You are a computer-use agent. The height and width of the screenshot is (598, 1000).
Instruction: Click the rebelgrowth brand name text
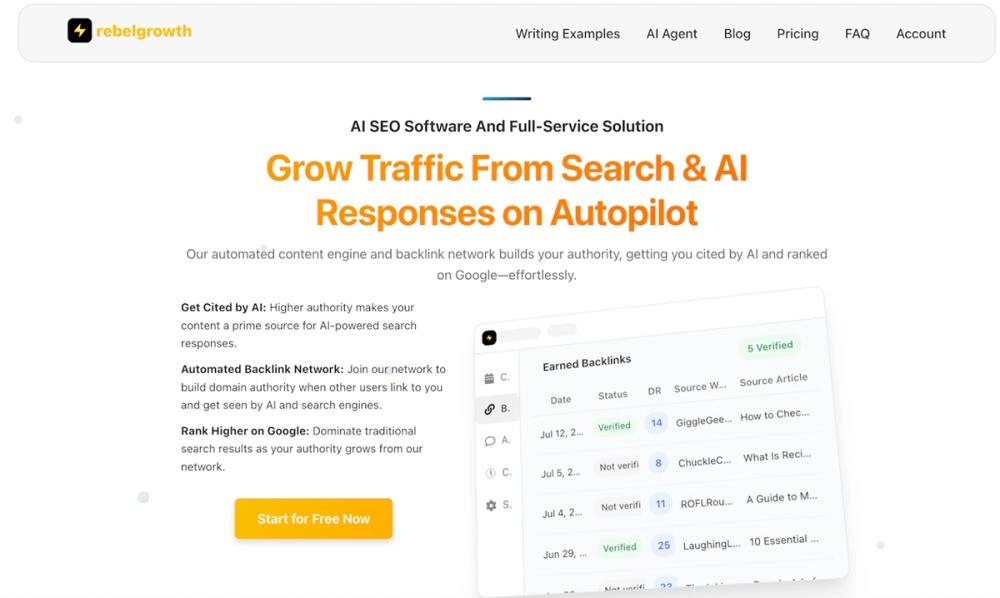(x=143, y=31)
